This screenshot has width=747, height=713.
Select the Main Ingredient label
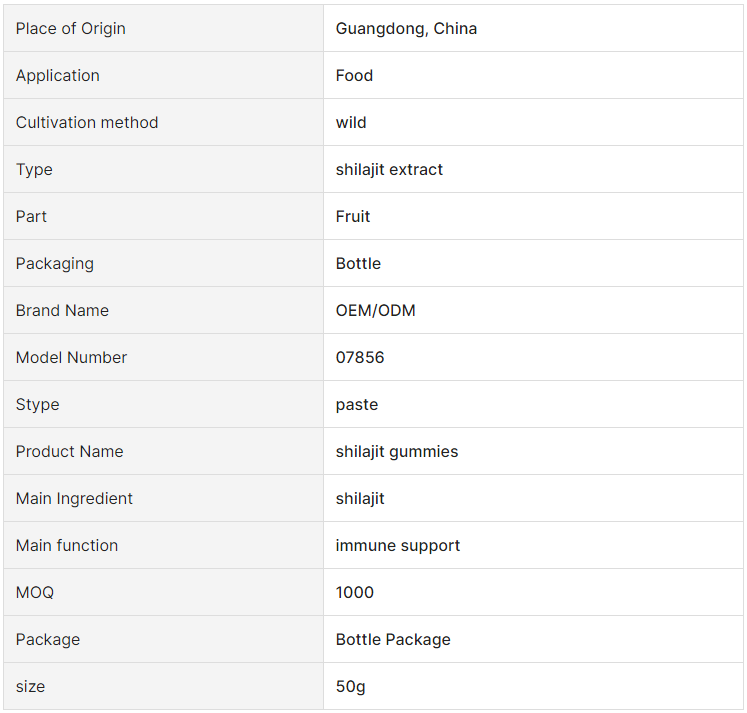pyautogui.click(x=74, y=499)
